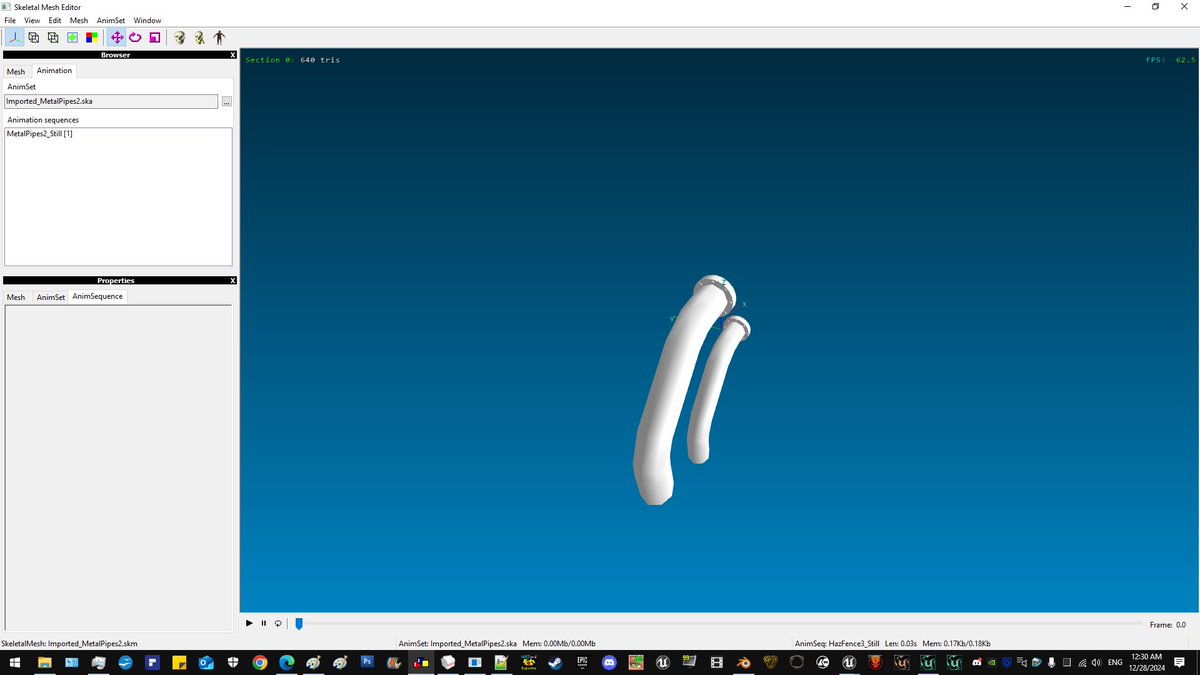The width and height of the screenshot is (1200, 675).
Task: Select the magenta Rotate tool
Action: tap(135, 38)
